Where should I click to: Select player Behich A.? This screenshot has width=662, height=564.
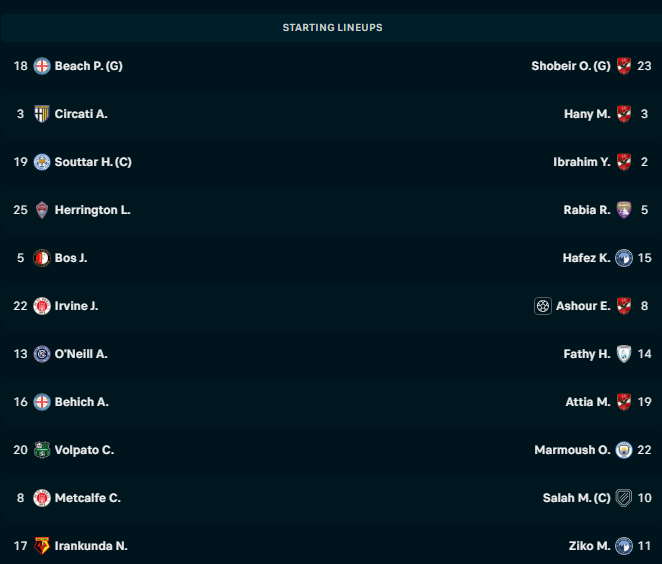click(x=81, y=402)
